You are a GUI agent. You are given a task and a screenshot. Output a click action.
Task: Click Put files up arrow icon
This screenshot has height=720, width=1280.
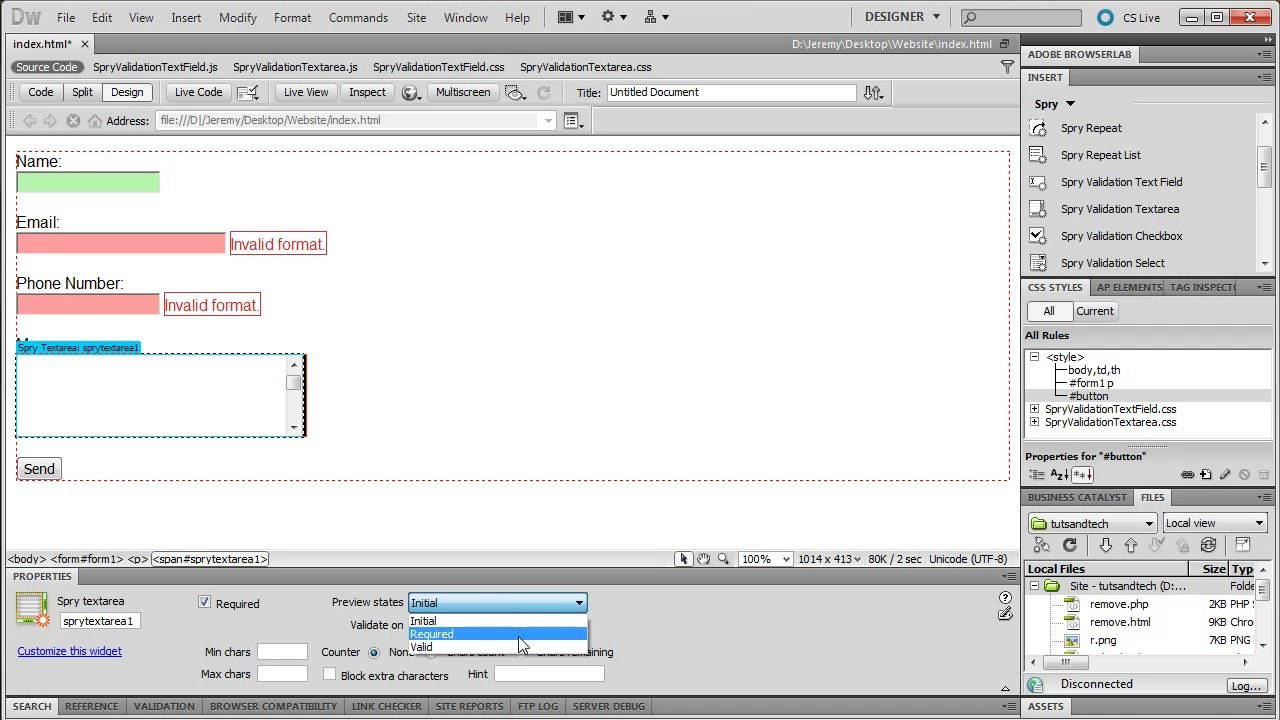[1131, 545]
